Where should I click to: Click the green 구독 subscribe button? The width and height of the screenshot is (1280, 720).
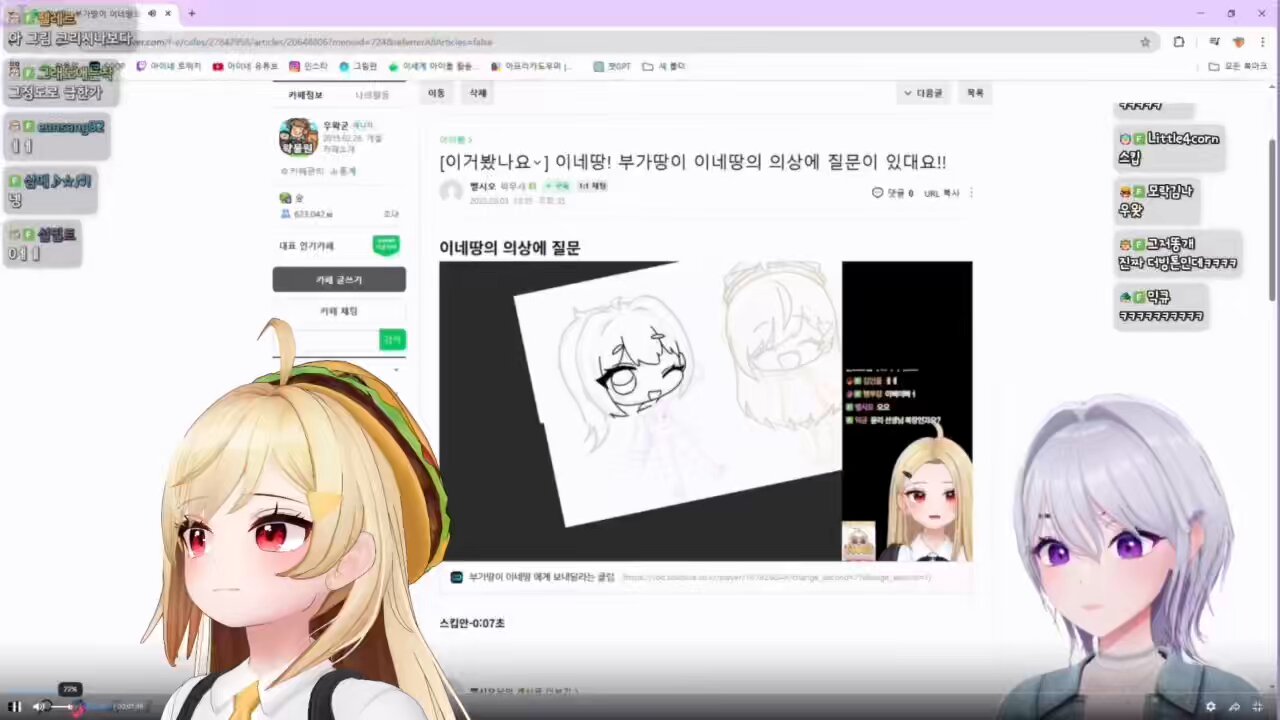coord(558,186)
